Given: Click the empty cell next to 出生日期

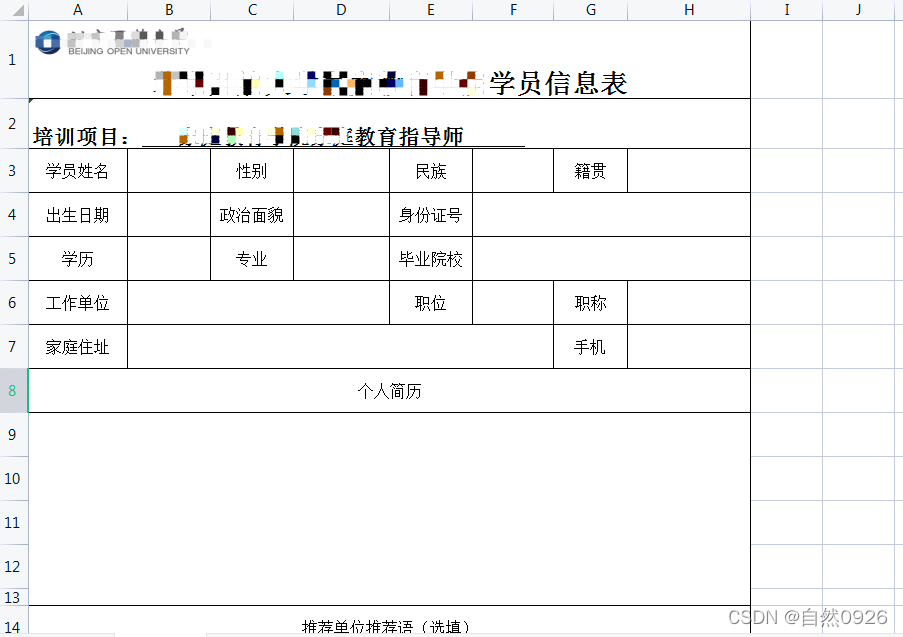Looking at the screenshot, I should 169,214.
